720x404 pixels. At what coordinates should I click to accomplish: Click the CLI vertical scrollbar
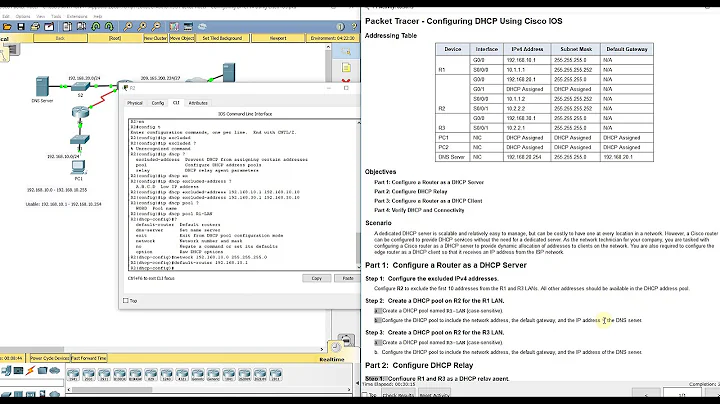click(358, 195)
